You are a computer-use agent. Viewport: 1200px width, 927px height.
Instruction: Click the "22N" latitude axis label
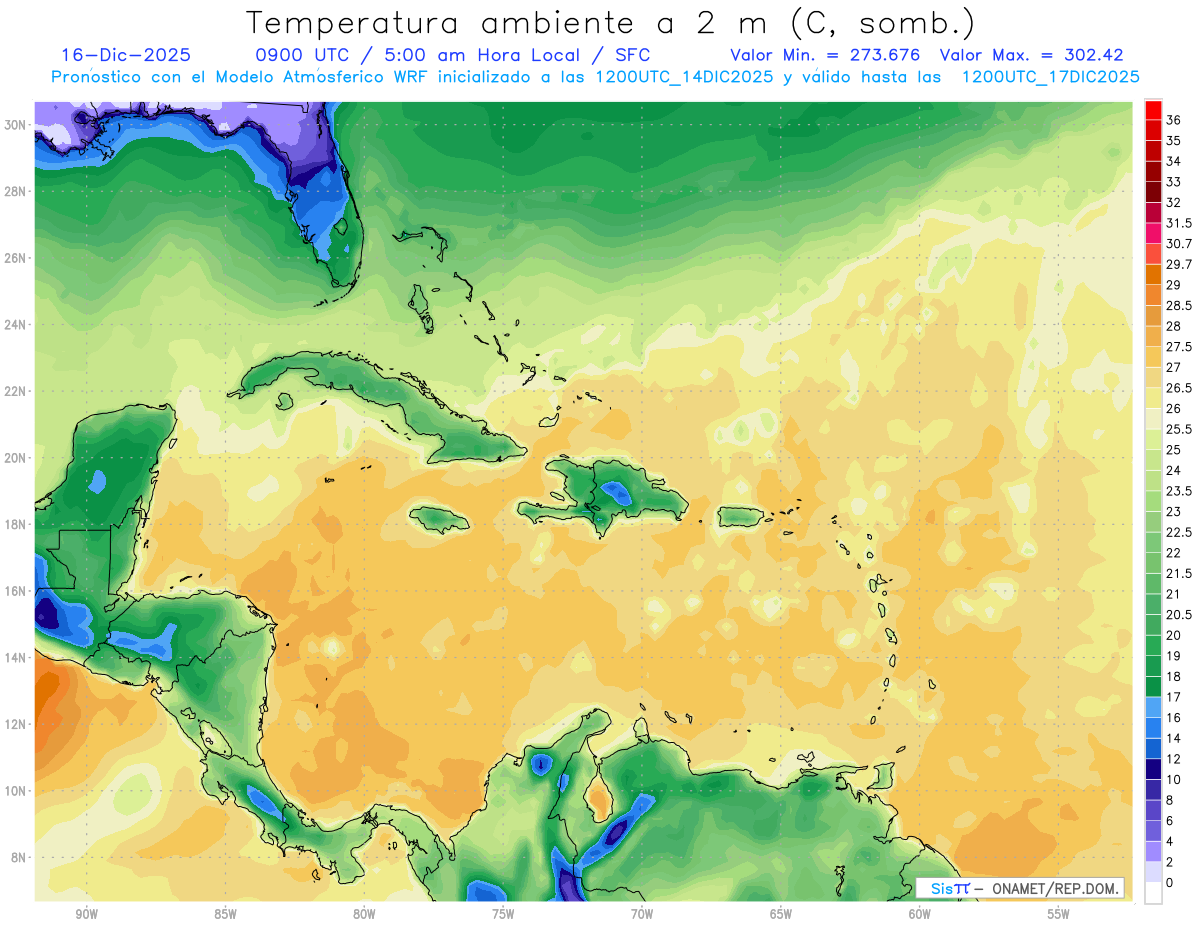pos(17,391)
